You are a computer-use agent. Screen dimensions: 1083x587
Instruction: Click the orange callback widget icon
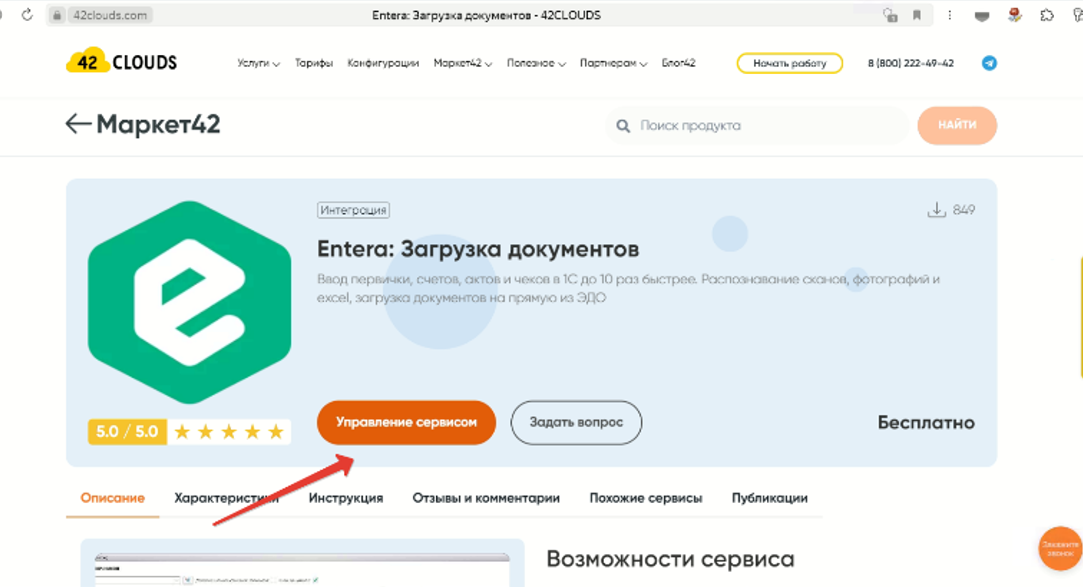pos(1060,549)
